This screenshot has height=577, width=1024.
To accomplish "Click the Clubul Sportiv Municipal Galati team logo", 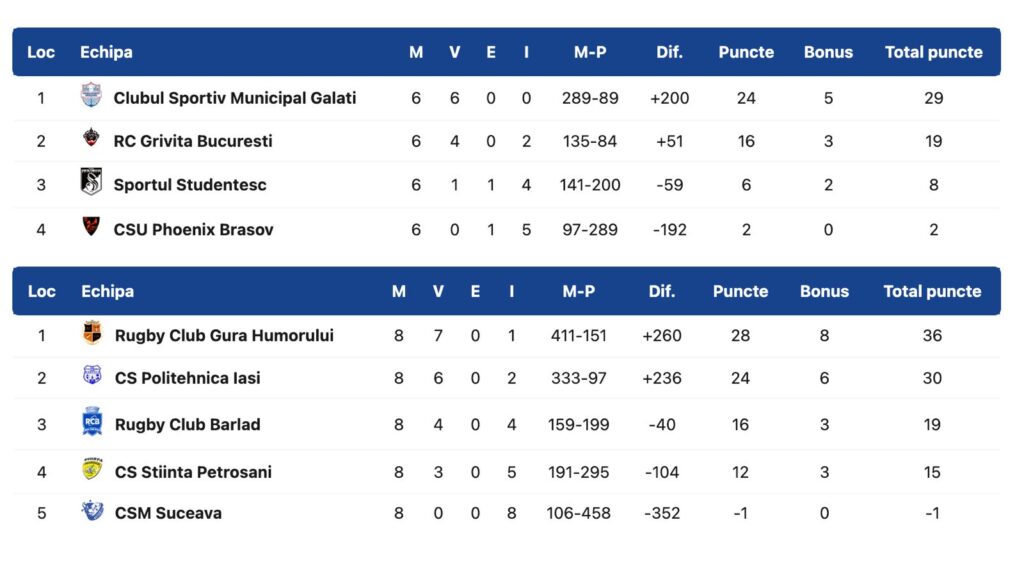I will pos(91,96).
